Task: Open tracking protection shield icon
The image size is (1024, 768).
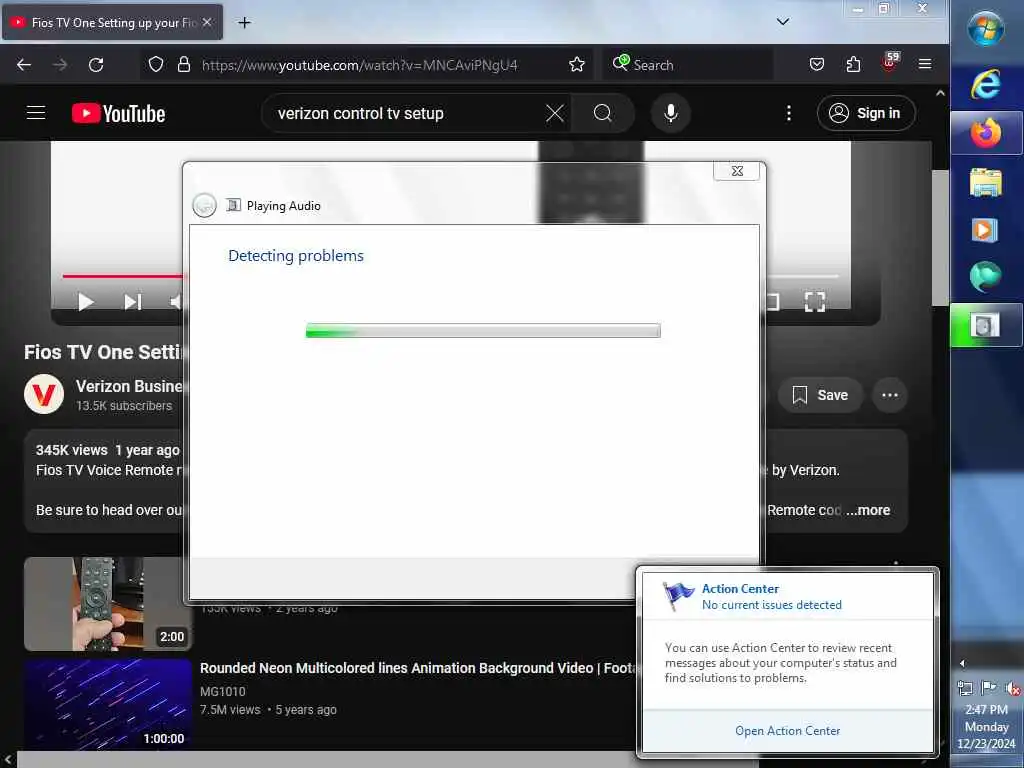Action: [x=155, y=65]
